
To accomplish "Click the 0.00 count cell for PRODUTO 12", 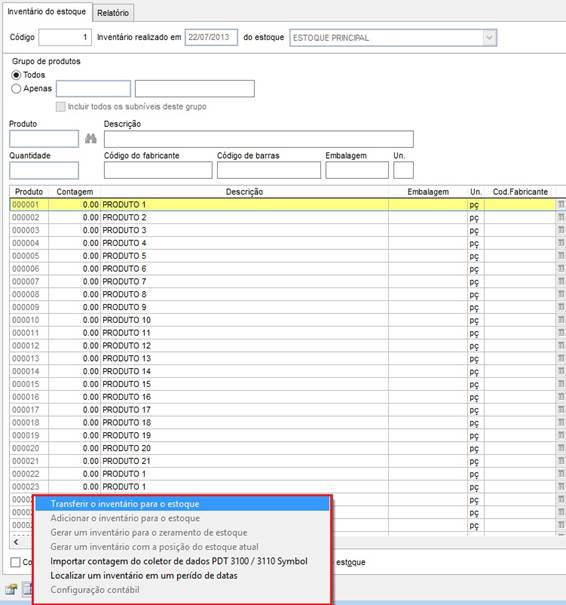I will click(74, 345).
